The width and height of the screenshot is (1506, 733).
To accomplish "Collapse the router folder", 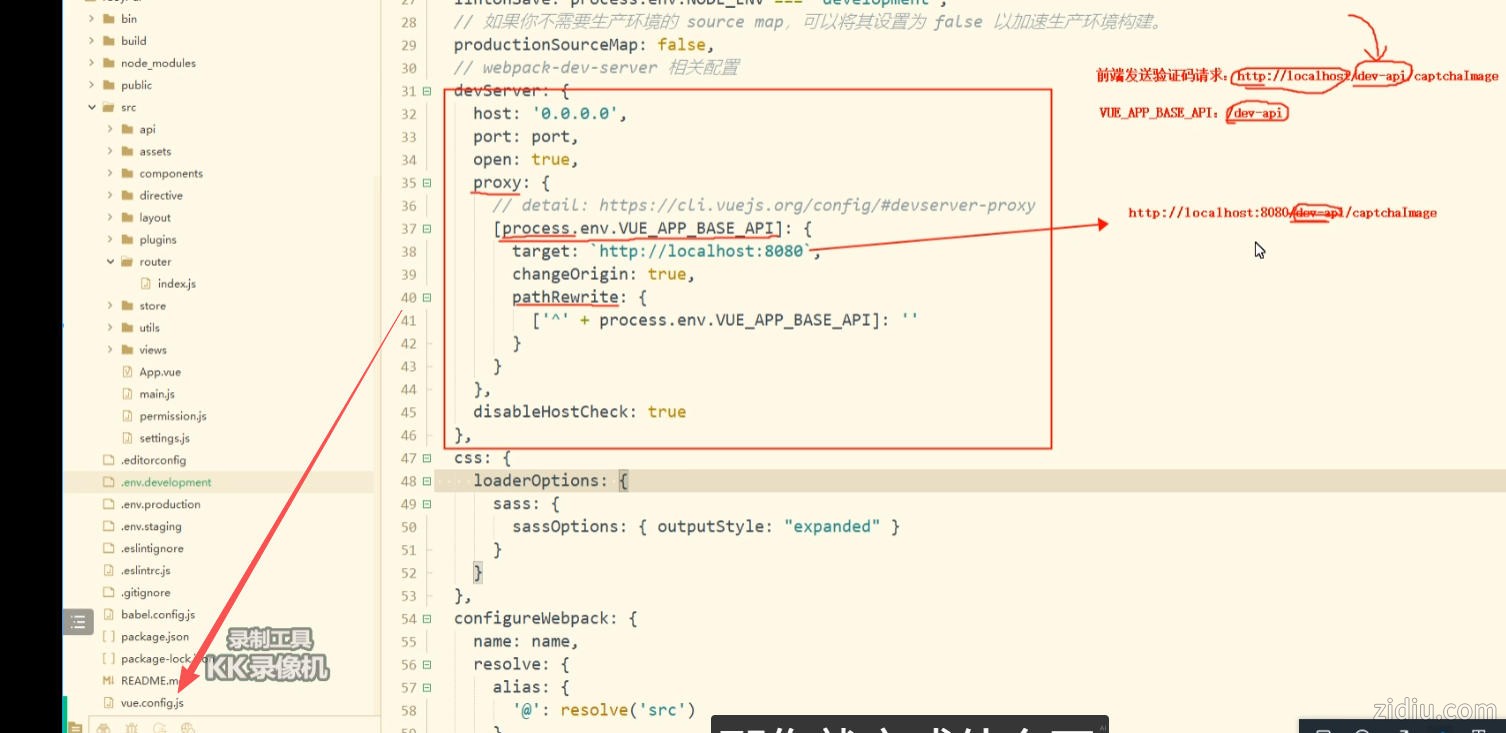I will 110,262.
